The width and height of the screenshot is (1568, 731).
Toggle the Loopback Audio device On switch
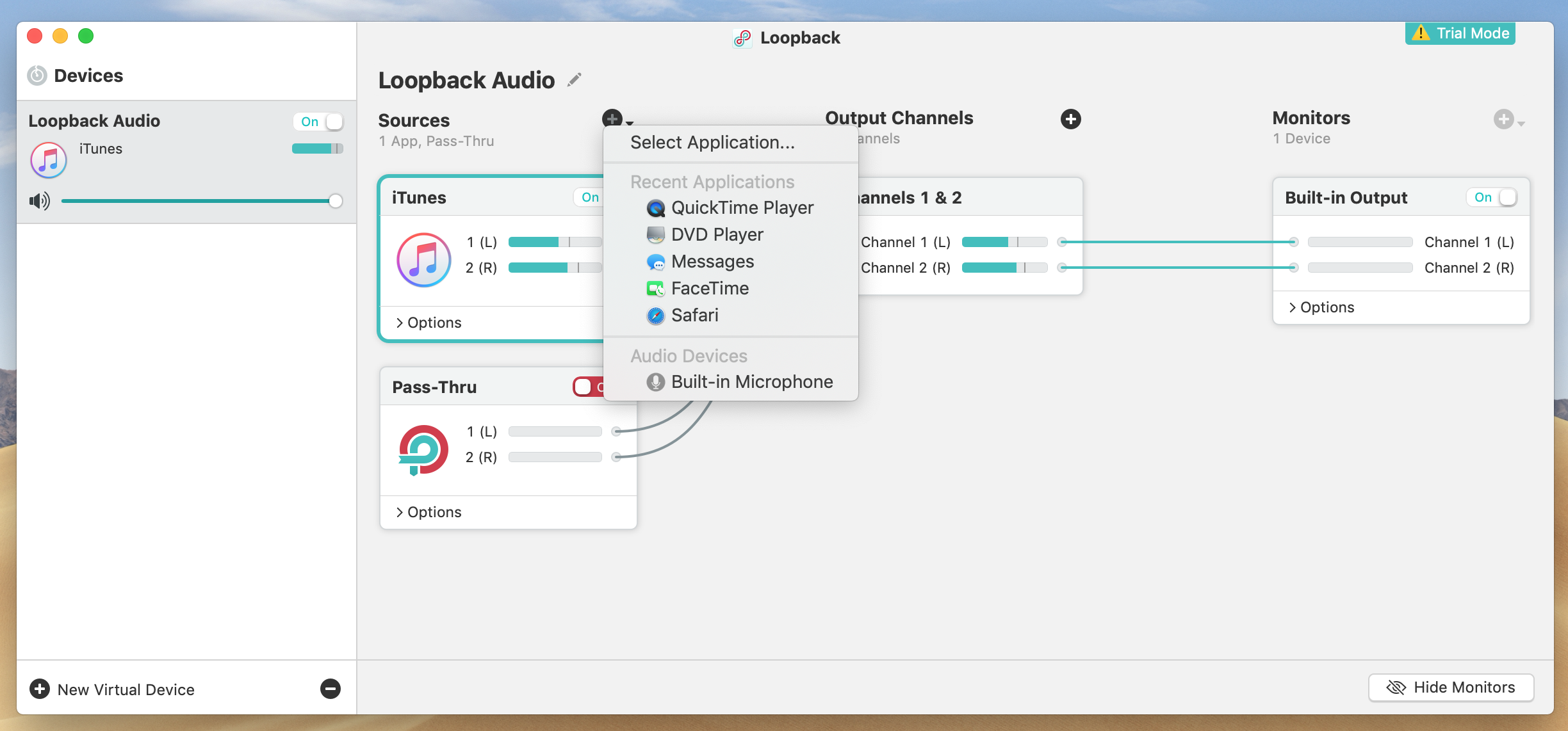[318, 122]
